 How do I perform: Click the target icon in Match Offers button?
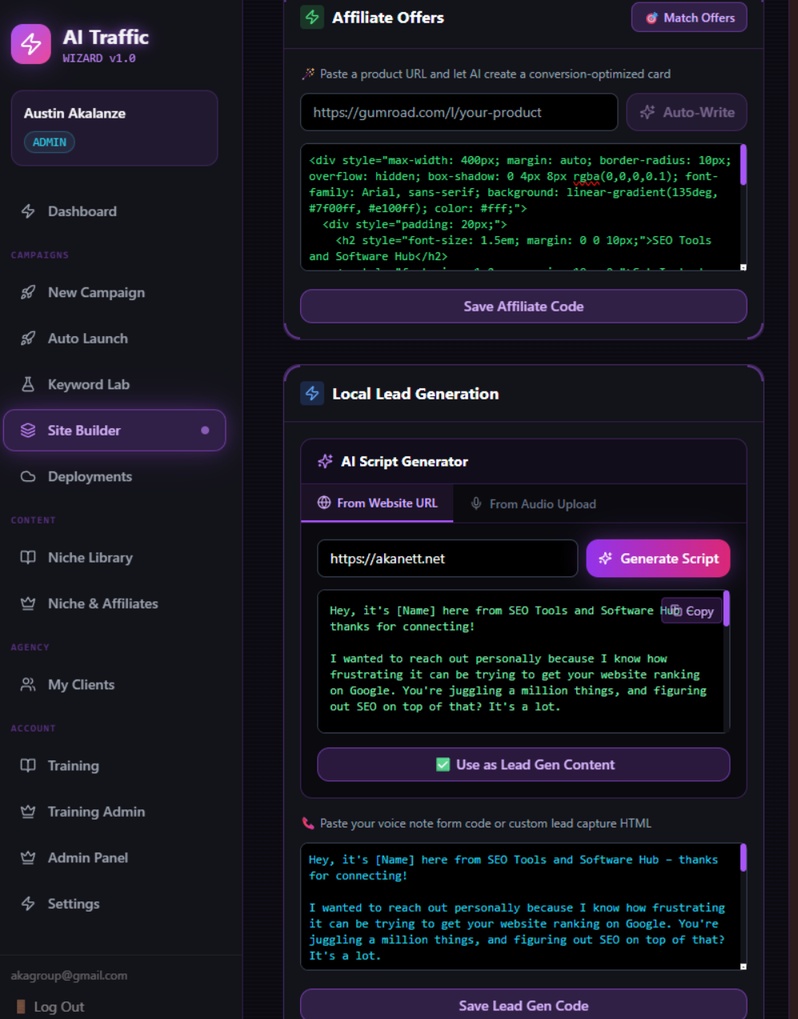pos(651,18)
